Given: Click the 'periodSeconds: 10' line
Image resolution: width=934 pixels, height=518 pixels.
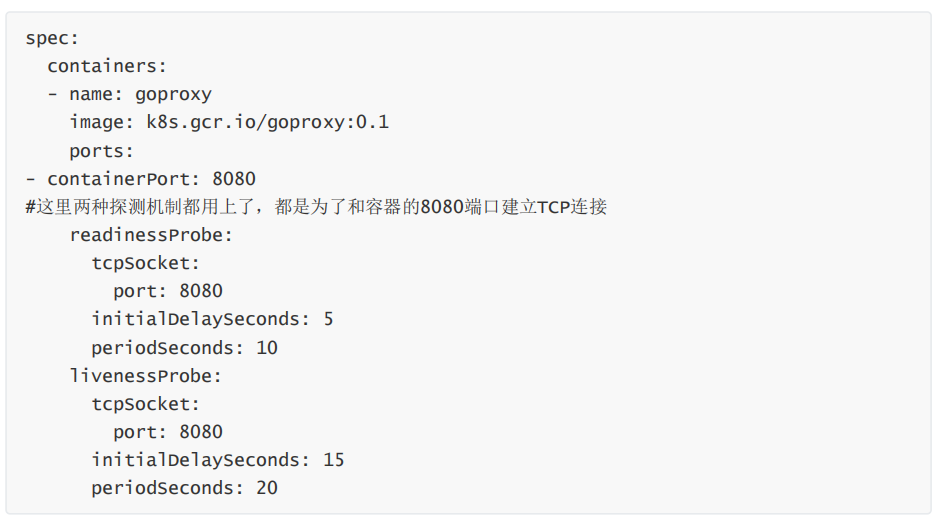Looking at the screenshot, I should click(185, 348).
